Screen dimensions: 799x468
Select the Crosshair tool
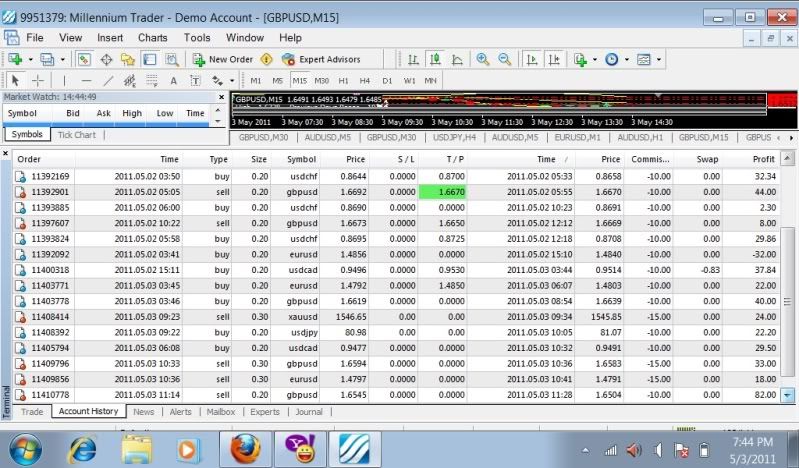pyautogui.click(x=38, y=81)
